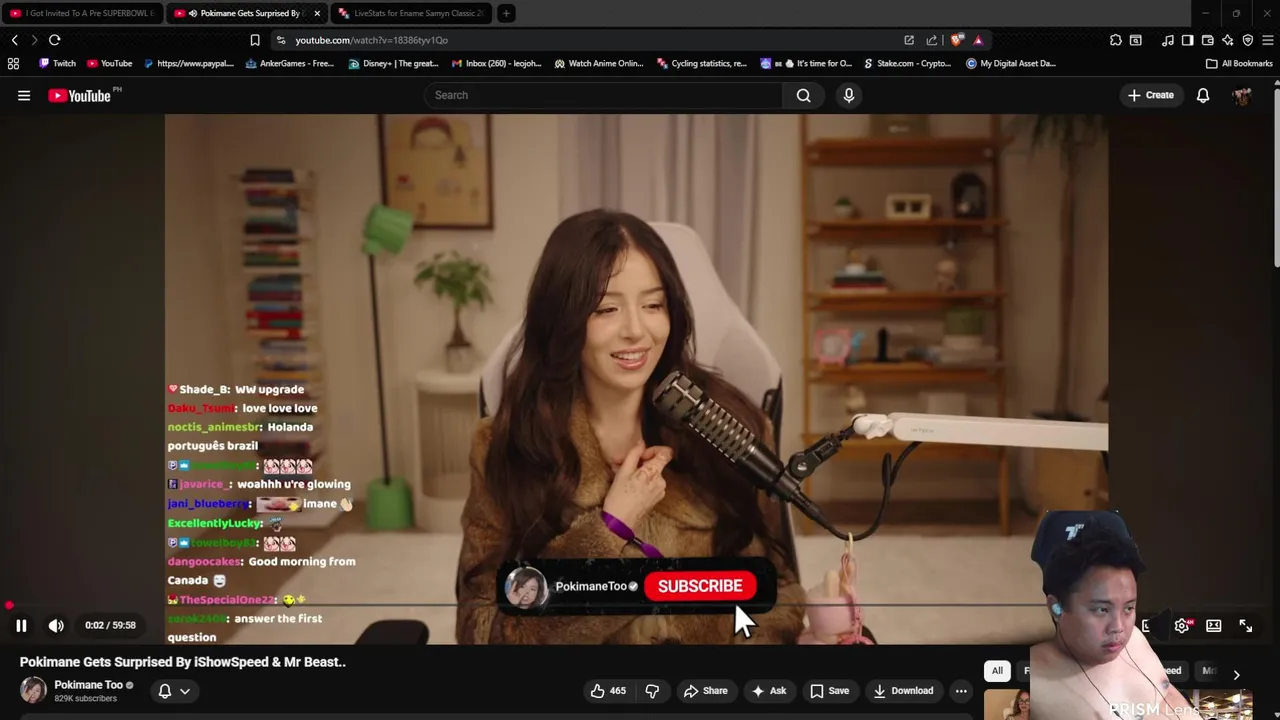Click the red SUBSCRIBE overlay button

pyautogui.click(x=700, y=586)
